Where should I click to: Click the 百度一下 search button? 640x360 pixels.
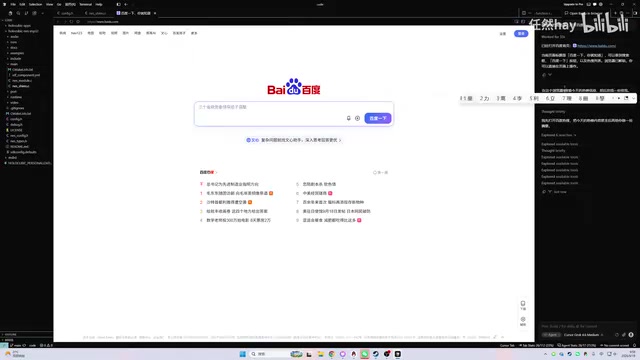(378, 118)
